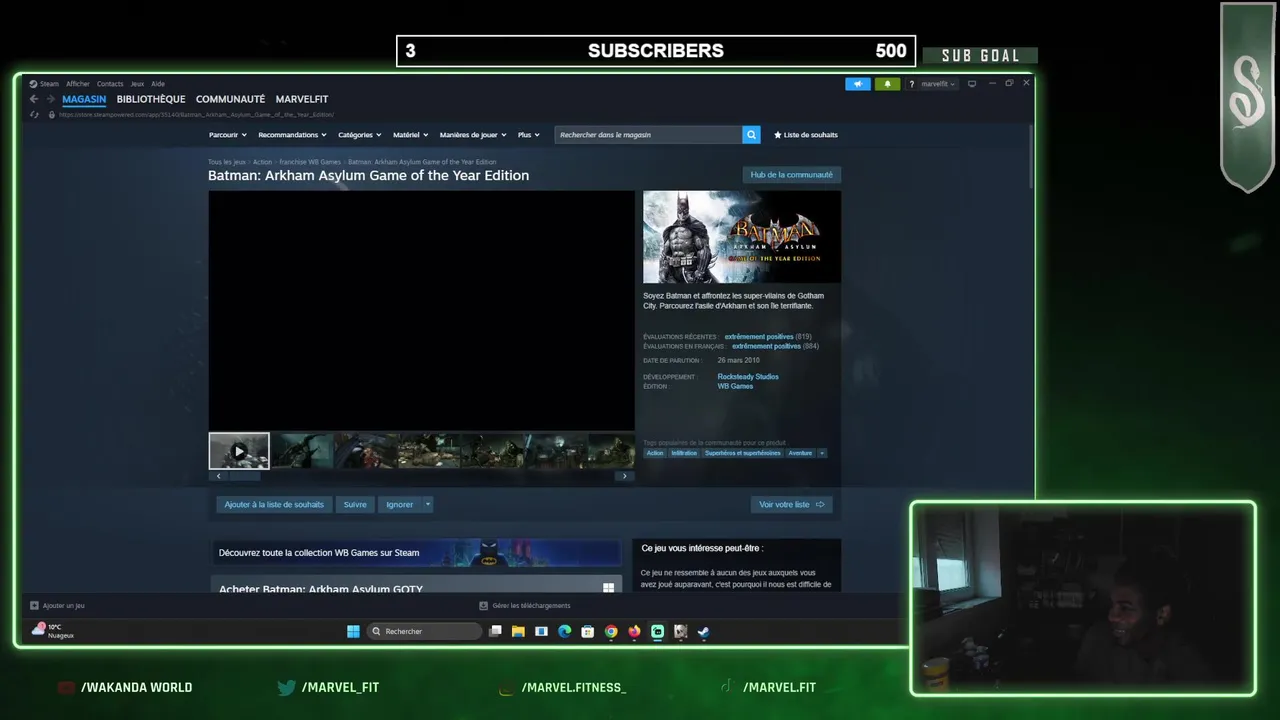Open the marvelfit account dropdown
Viewport: 1280px width, 720px height.
[938, 84]
